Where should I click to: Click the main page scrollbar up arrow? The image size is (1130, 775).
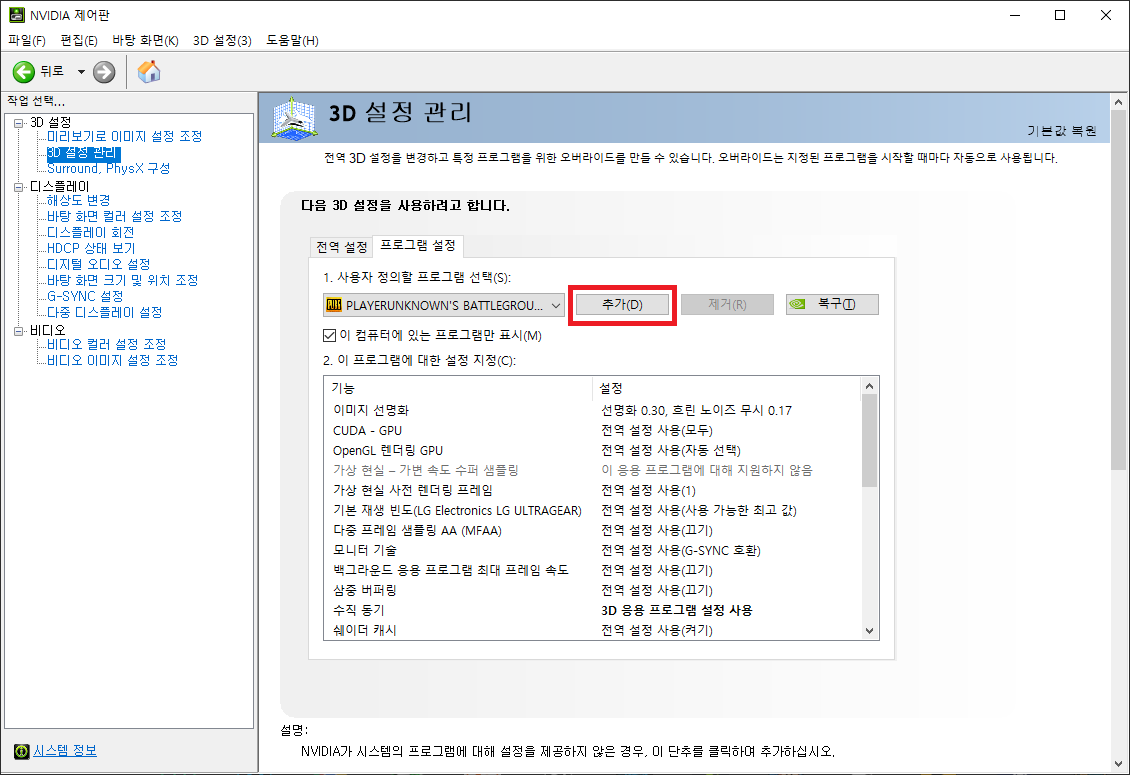point(1118,102)
